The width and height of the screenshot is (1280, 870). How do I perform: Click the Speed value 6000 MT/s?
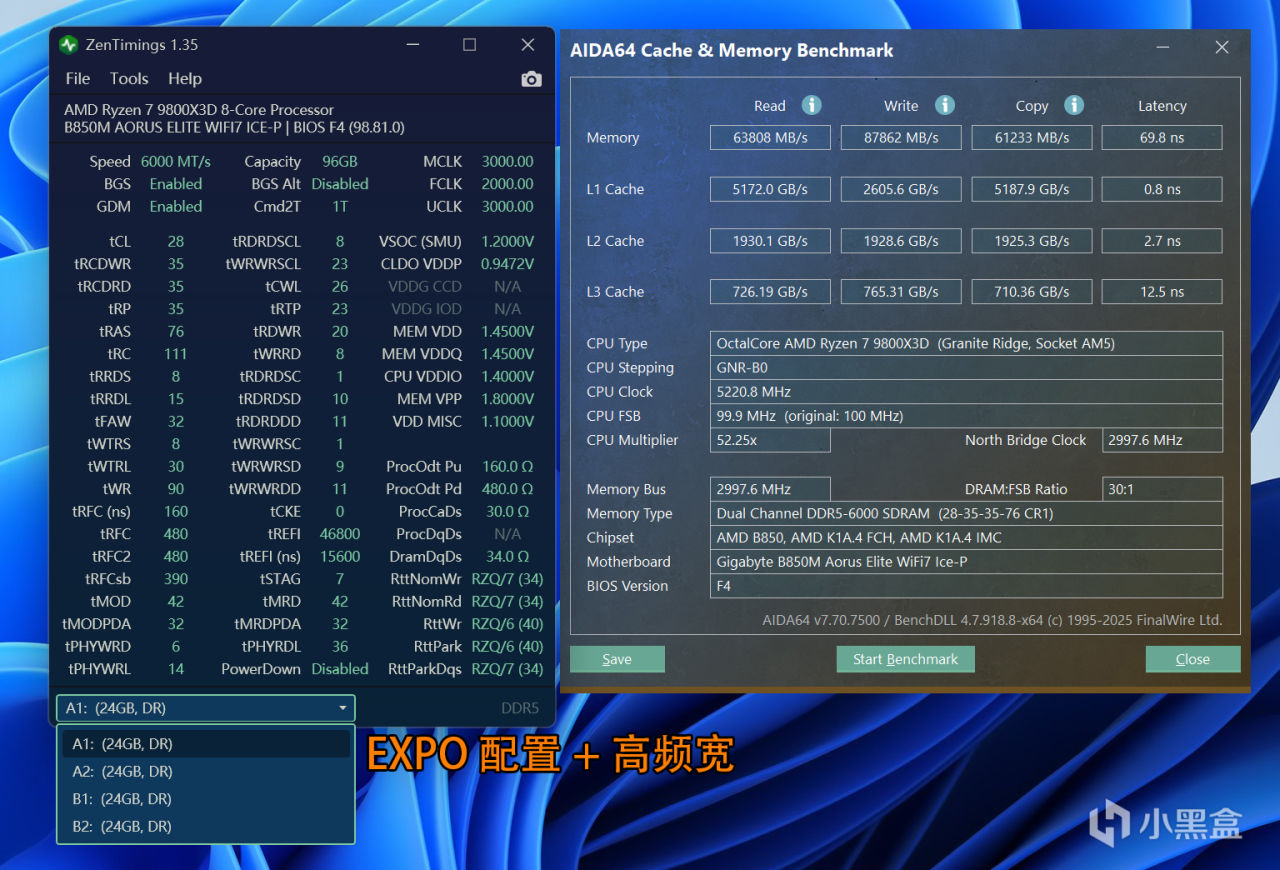point(175,161)
